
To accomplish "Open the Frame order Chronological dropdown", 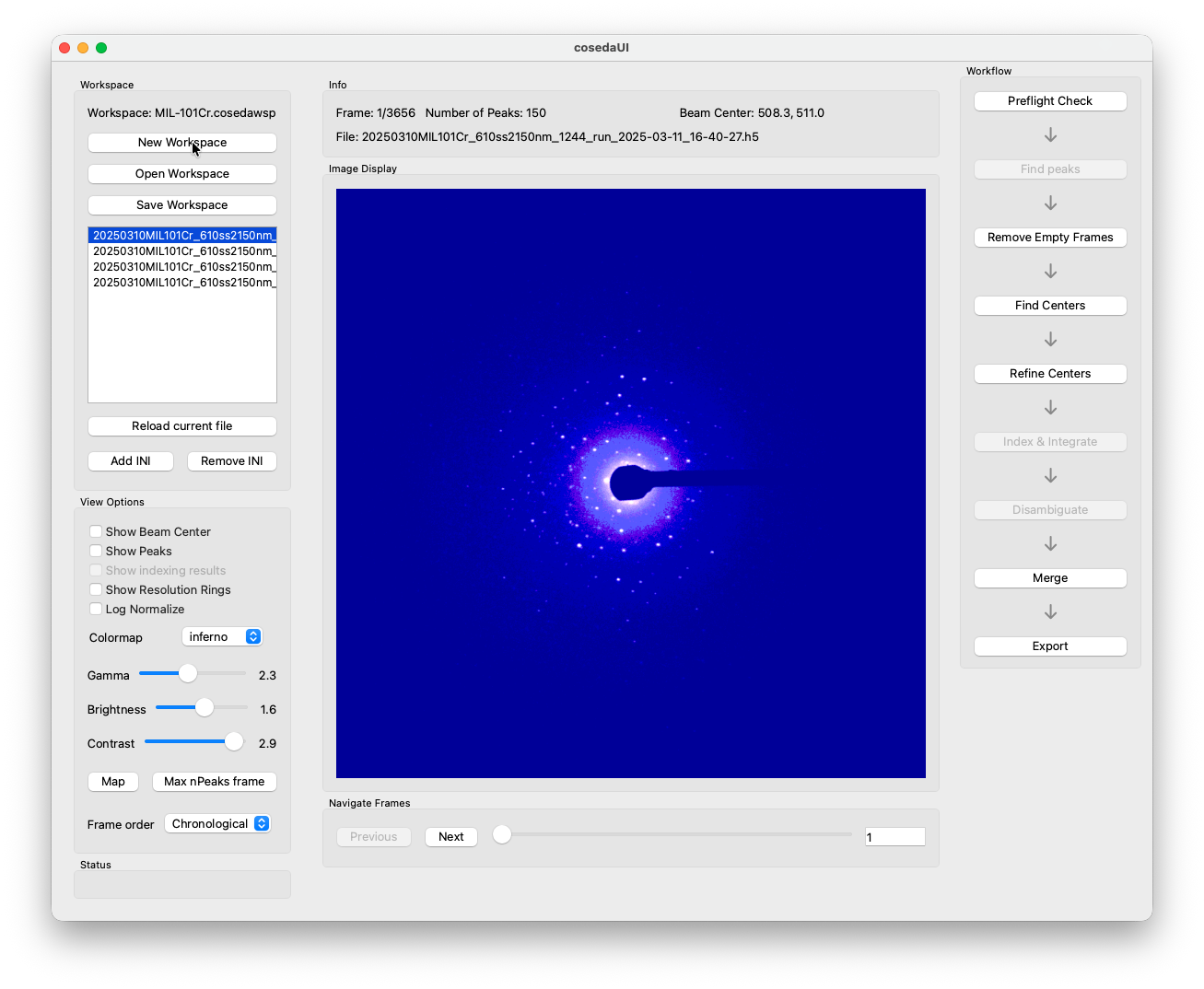I will tap(217, 823).
